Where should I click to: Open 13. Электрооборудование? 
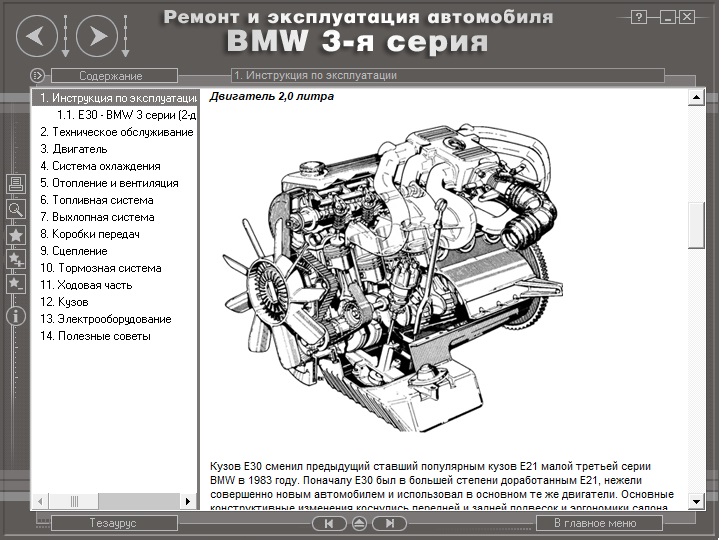point(106,319)
